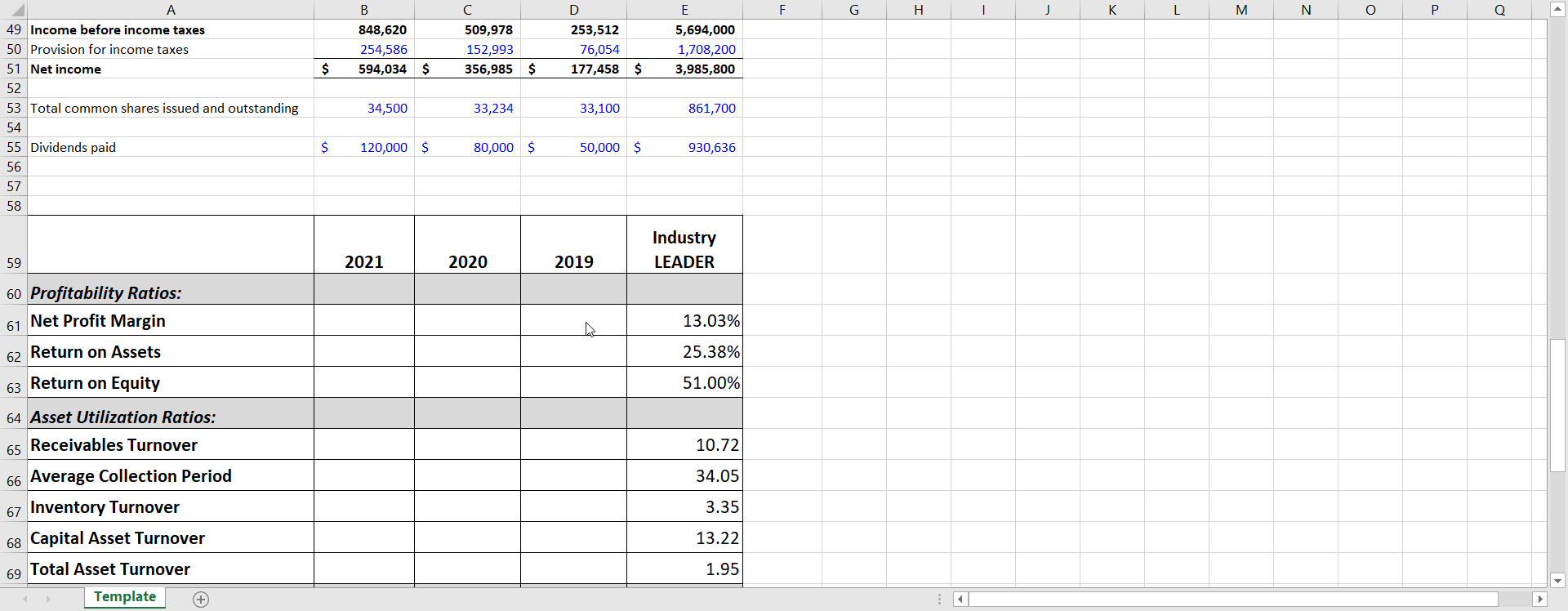The height and width of the screenshot is (611, 1568).
Task: Click the Industry LEADER heading cell
Action: [x=684, y=244]
